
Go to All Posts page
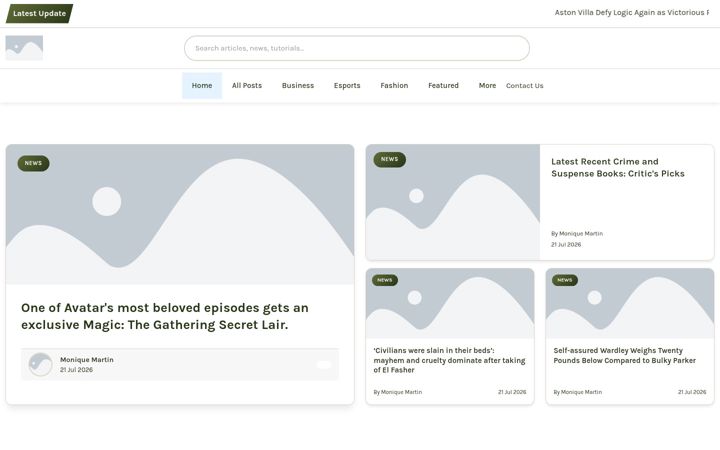coord(247,85)
